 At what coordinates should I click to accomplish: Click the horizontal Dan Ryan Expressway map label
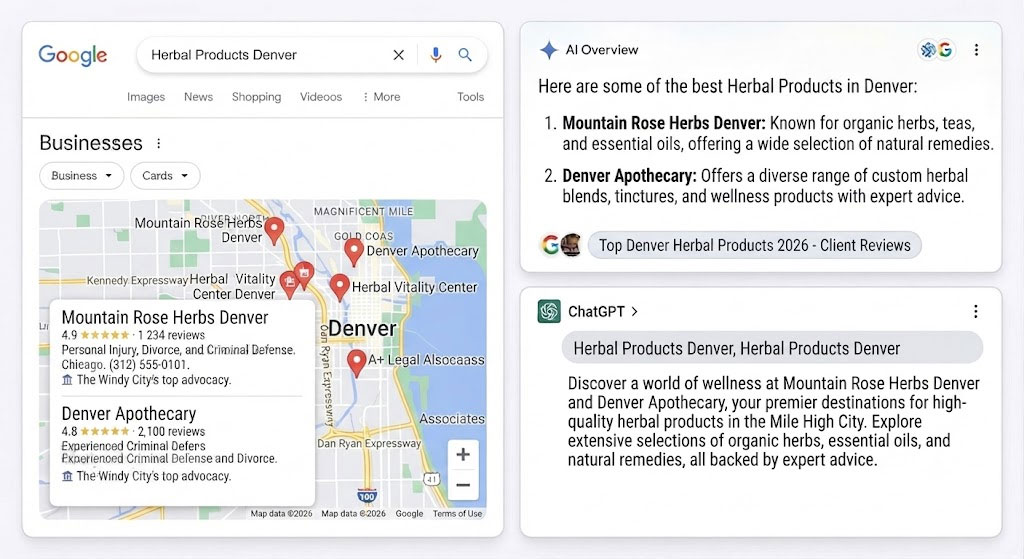(x=369, y=443)
